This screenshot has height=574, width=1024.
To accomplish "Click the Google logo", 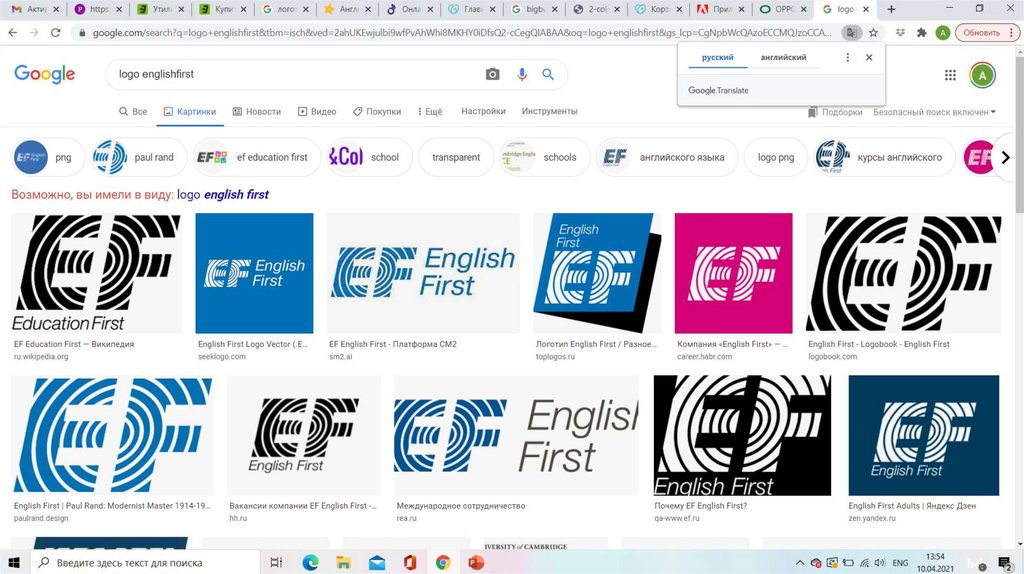I will tap(44, 74).
